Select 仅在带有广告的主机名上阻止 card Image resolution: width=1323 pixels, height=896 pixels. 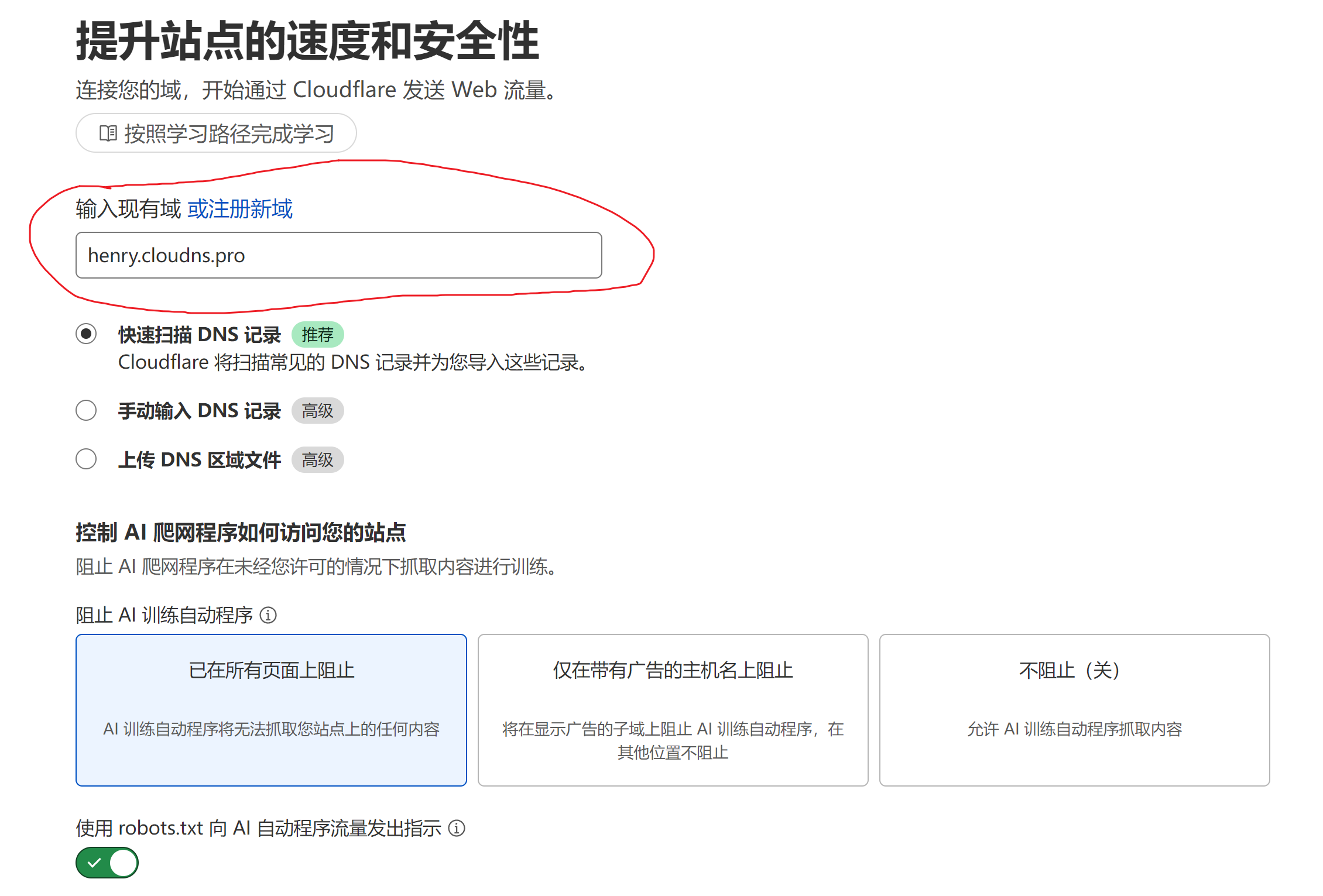(x=673, y=710)
